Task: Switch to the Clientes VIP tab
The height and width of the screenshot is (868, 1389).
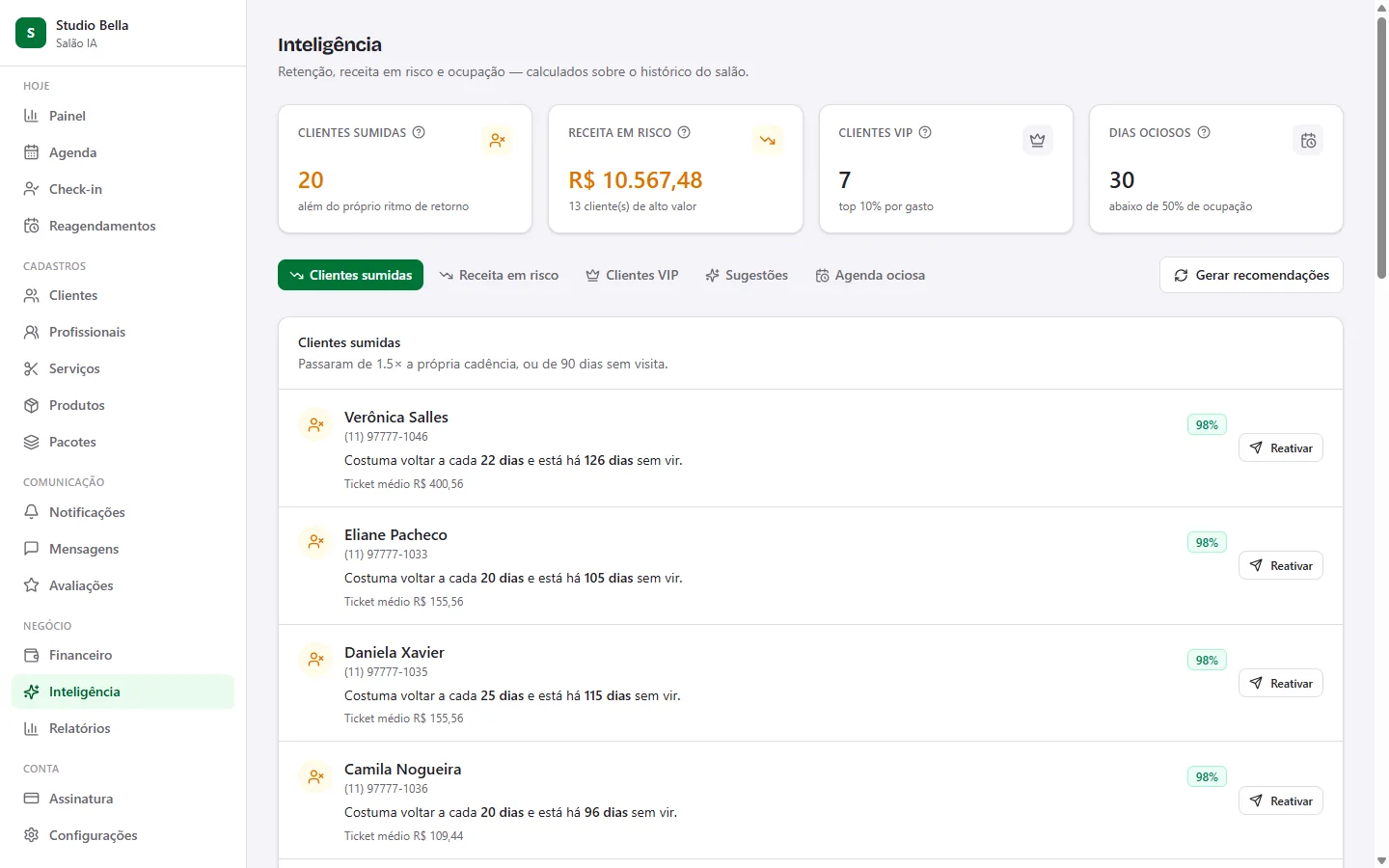Action: 632,275
